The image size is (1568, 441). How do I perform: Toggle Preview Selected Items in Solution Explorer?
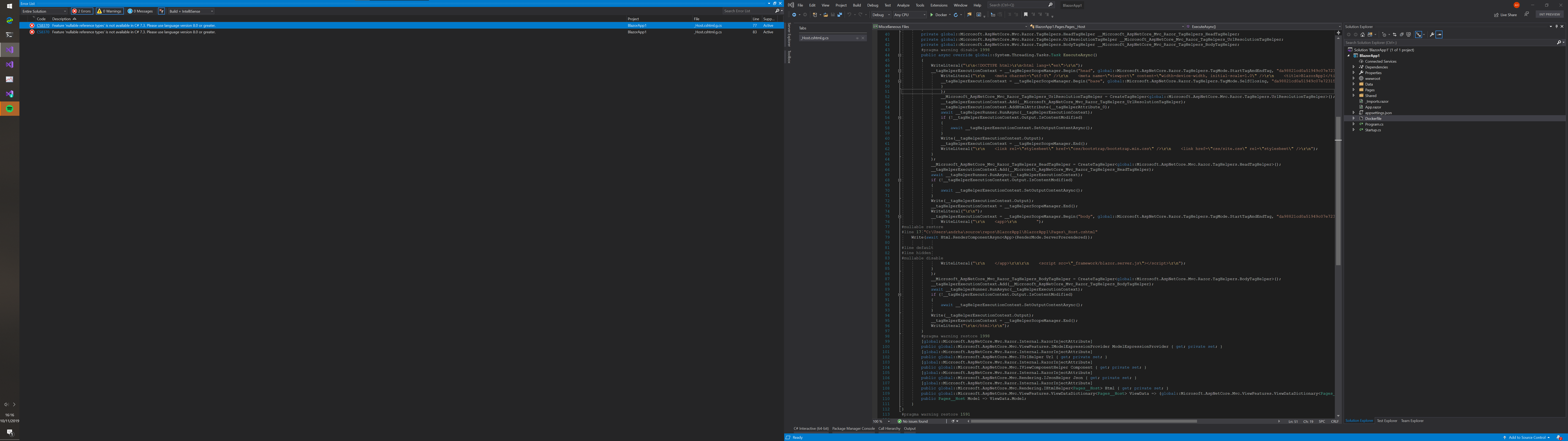point(1439,35)
